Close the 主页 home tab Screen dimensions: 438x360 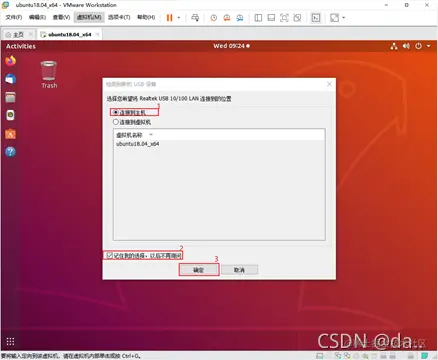[x=31, y=34]
